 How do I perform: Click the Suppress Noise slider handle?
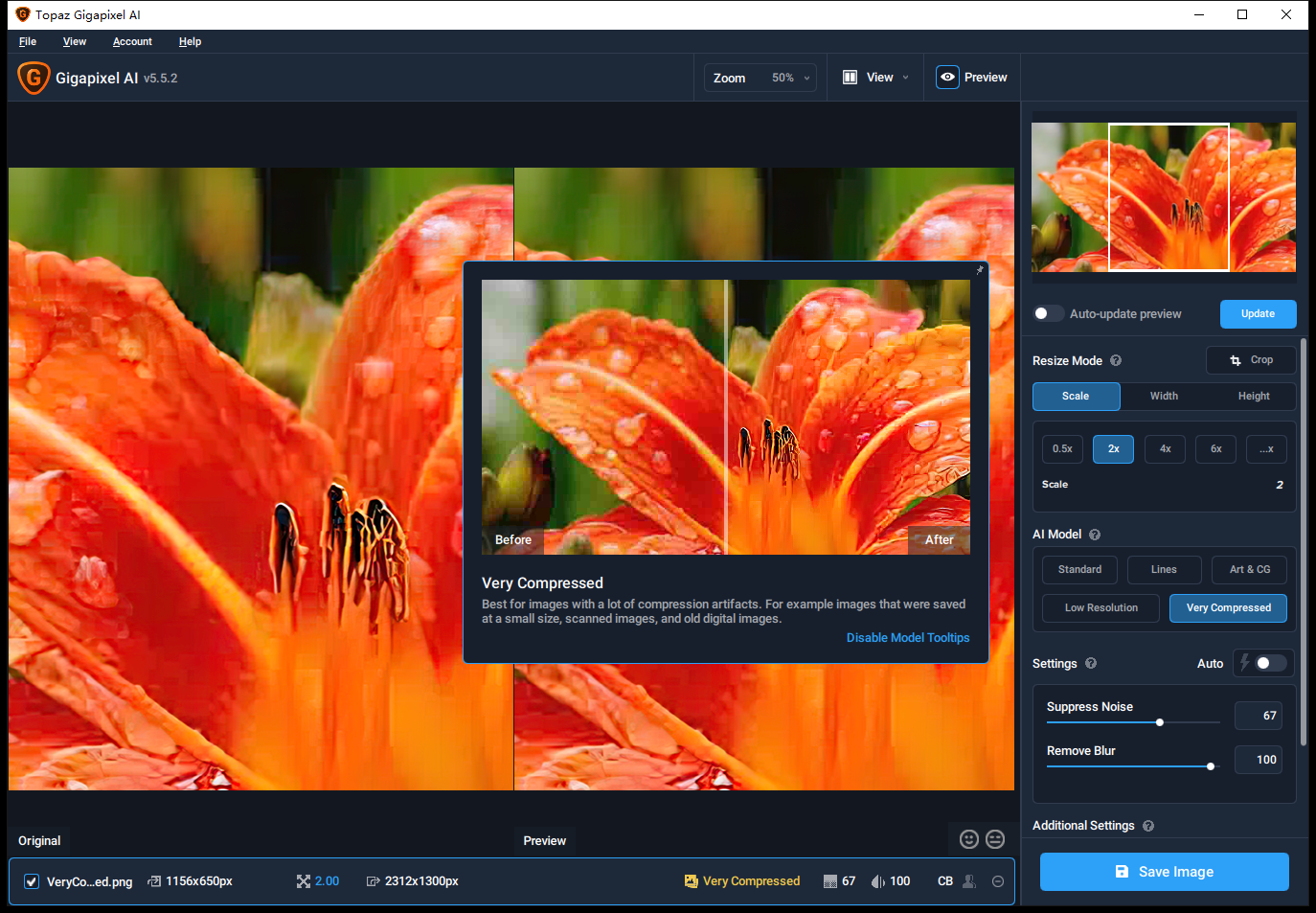tap(1160, 722)
